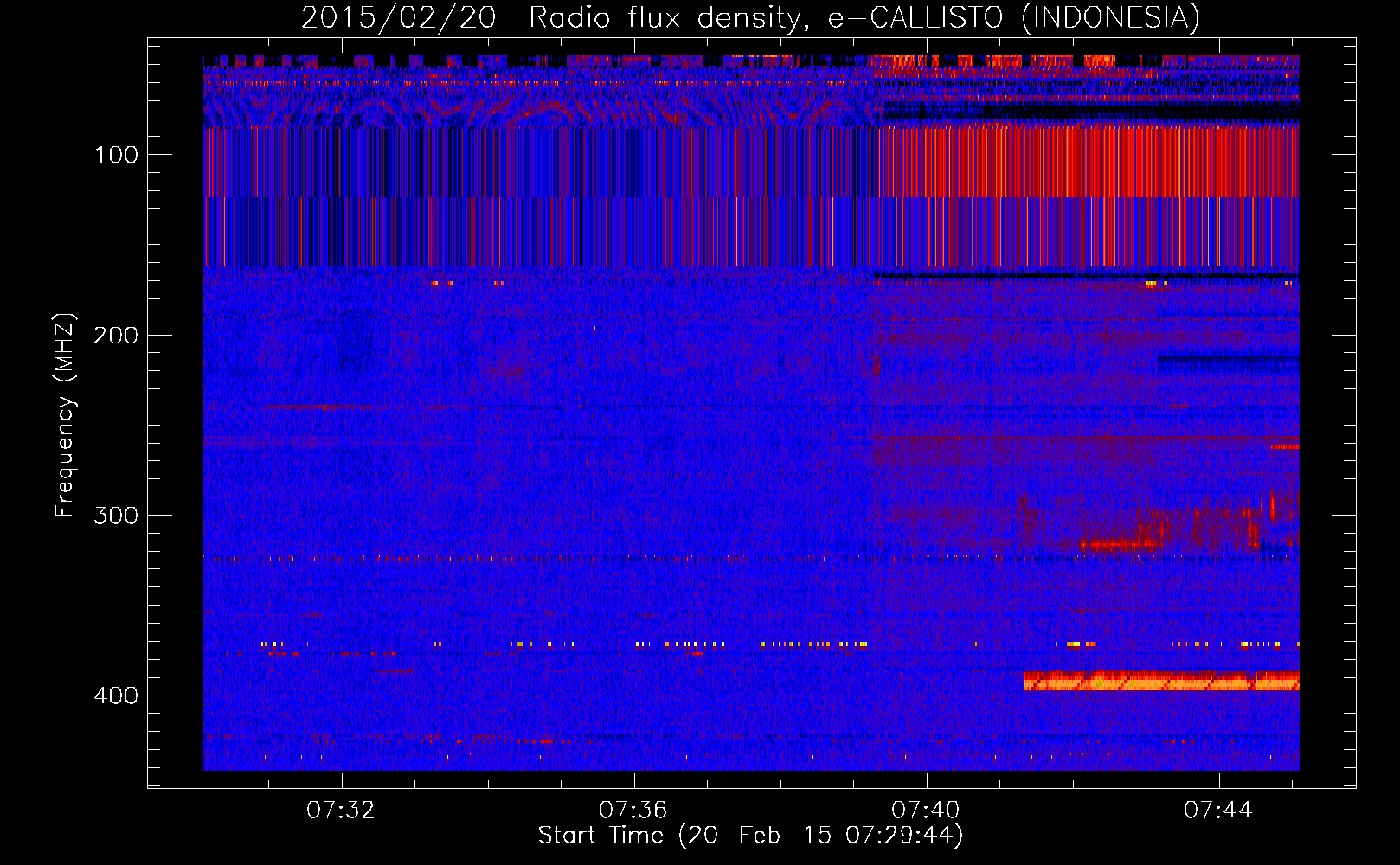
Task: Click the bright yellow emission band near 400 MHz
Action: pos(1161,682)
